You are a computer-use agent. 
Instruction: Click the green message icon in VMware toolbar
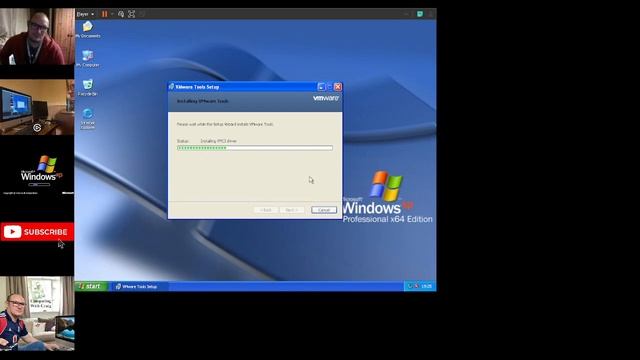tap(420, 14)
